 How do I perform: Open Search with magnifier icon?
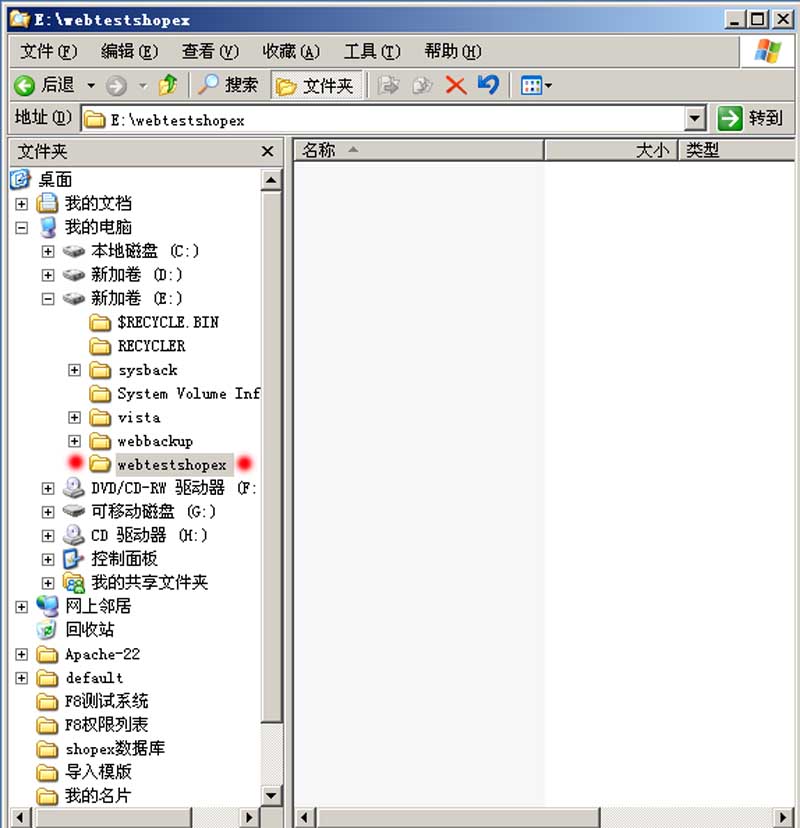pyautogui.click(x=208, y=84)
